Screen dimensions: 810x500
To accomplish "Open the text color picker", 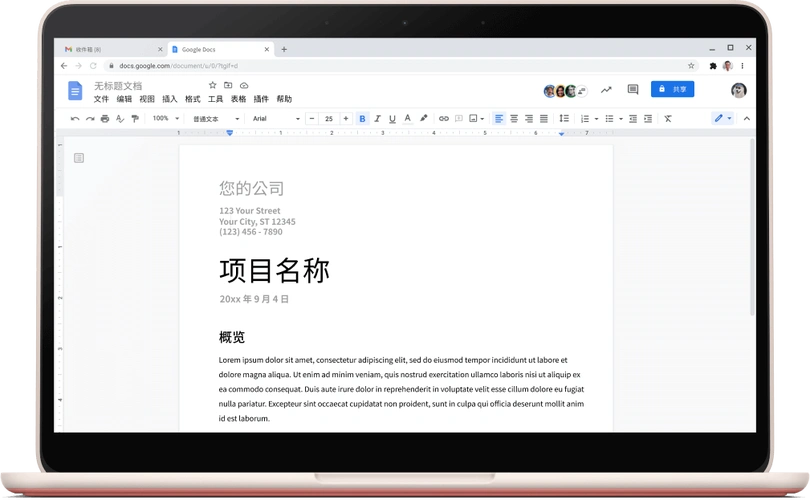I will pos(408,119).
